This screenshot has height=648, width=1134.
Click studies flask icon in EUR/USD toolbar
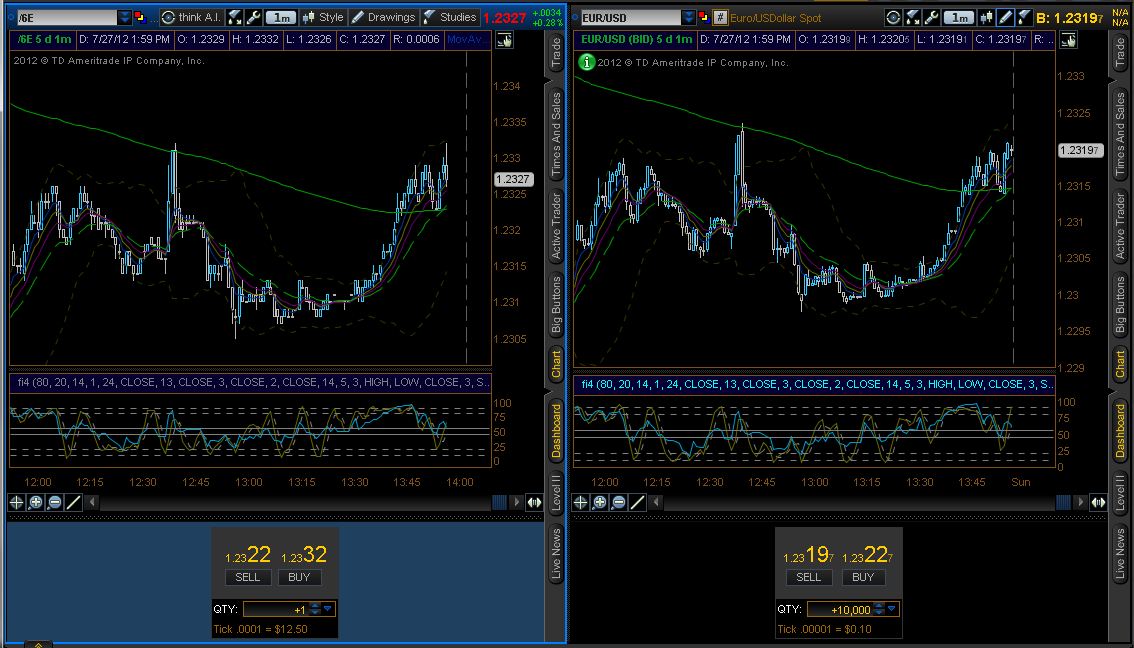point(1024,17)
